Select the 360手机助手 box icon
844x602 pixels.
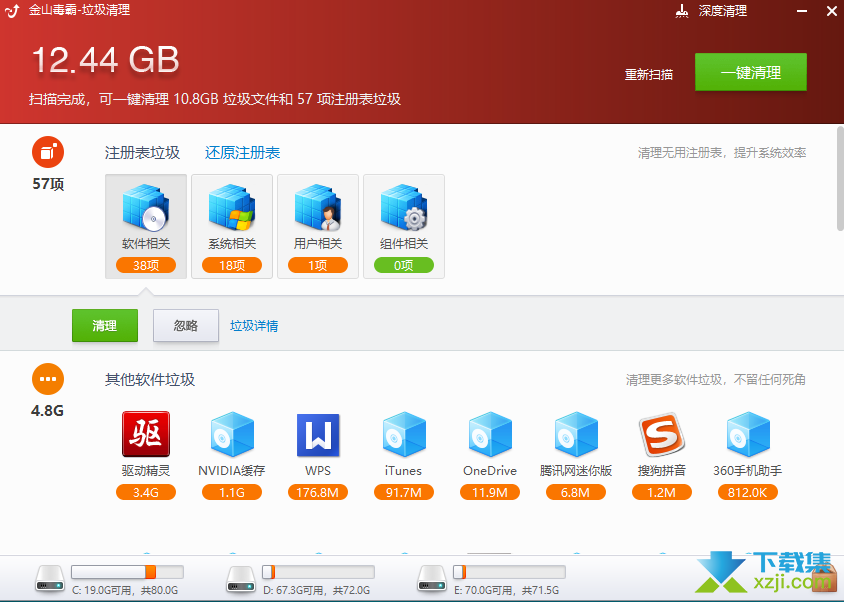click(748, 434)
